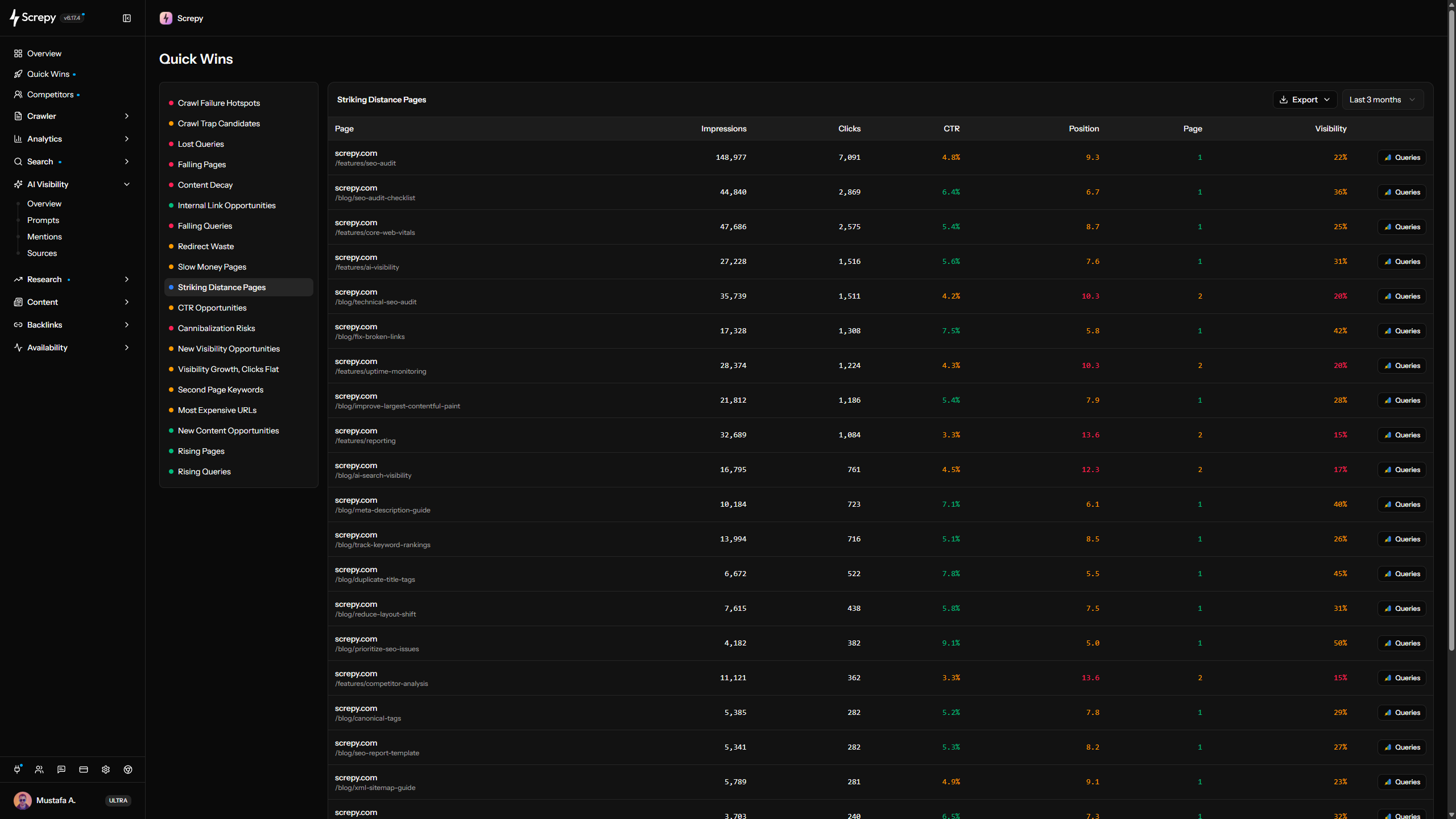The width and height of the screenshot is (1456, 819).
Task: Click the ULTRA plan badge
Action: pyautogui.click(x=118, y=800)
